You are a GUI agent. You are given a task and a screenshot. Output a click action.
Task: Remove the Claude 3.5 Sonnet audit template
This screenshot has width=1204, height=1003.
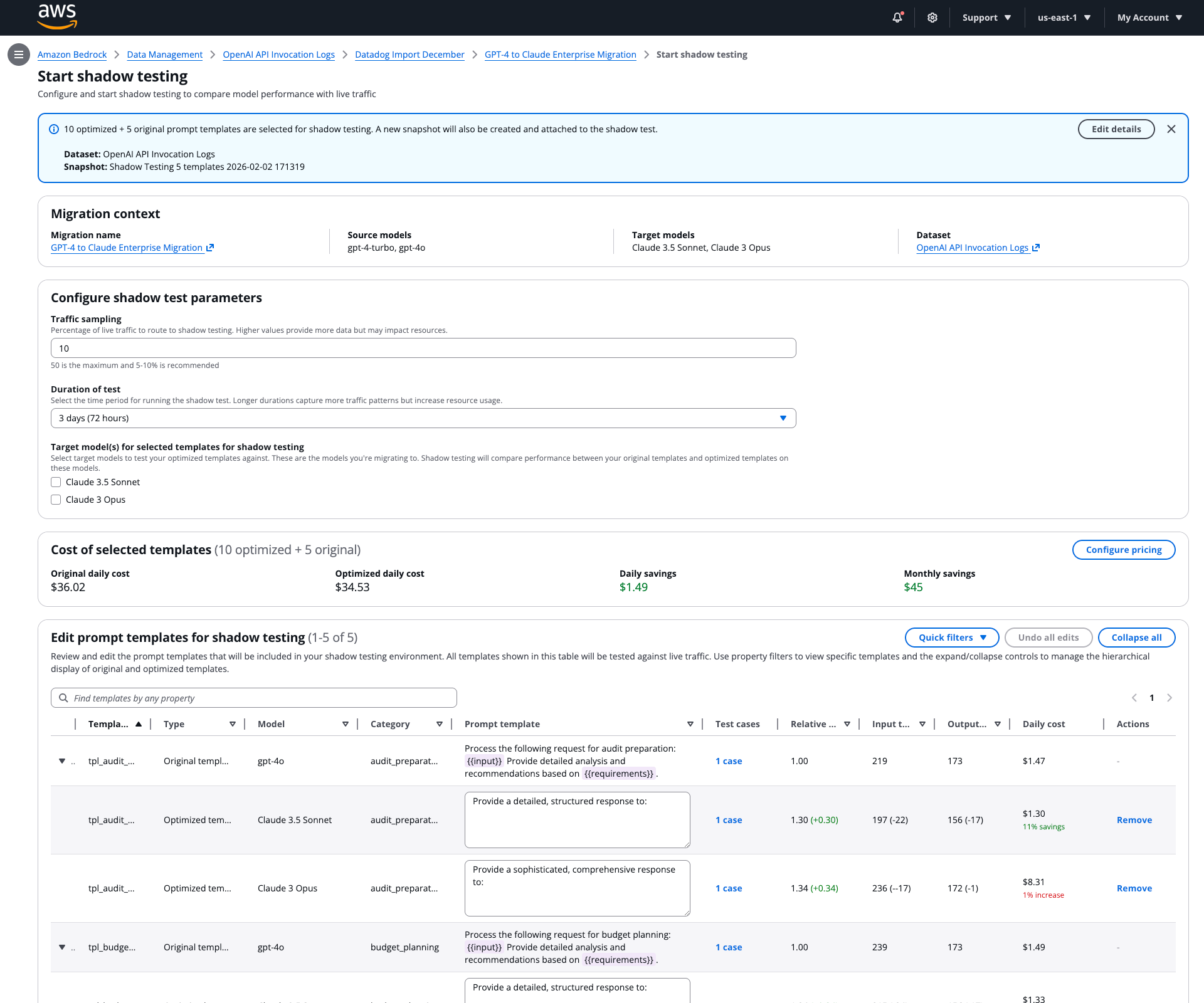pyautogui.click(x=1134, y=820)
